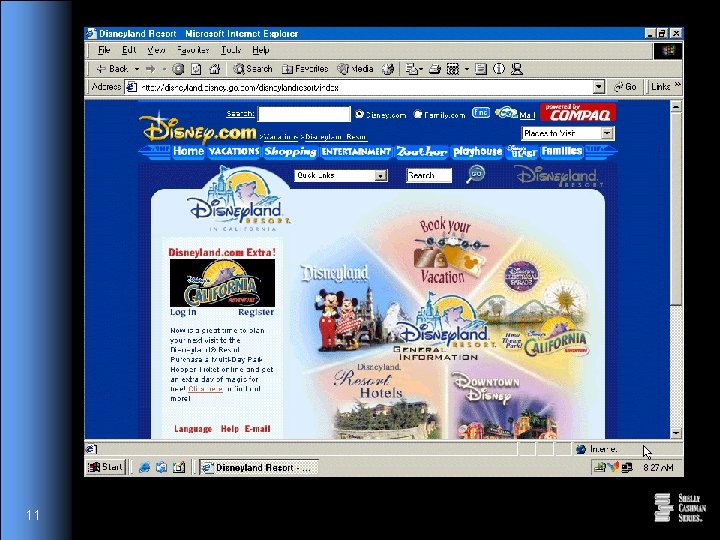
Task: Open the File menu
Action: pos(104,50)
